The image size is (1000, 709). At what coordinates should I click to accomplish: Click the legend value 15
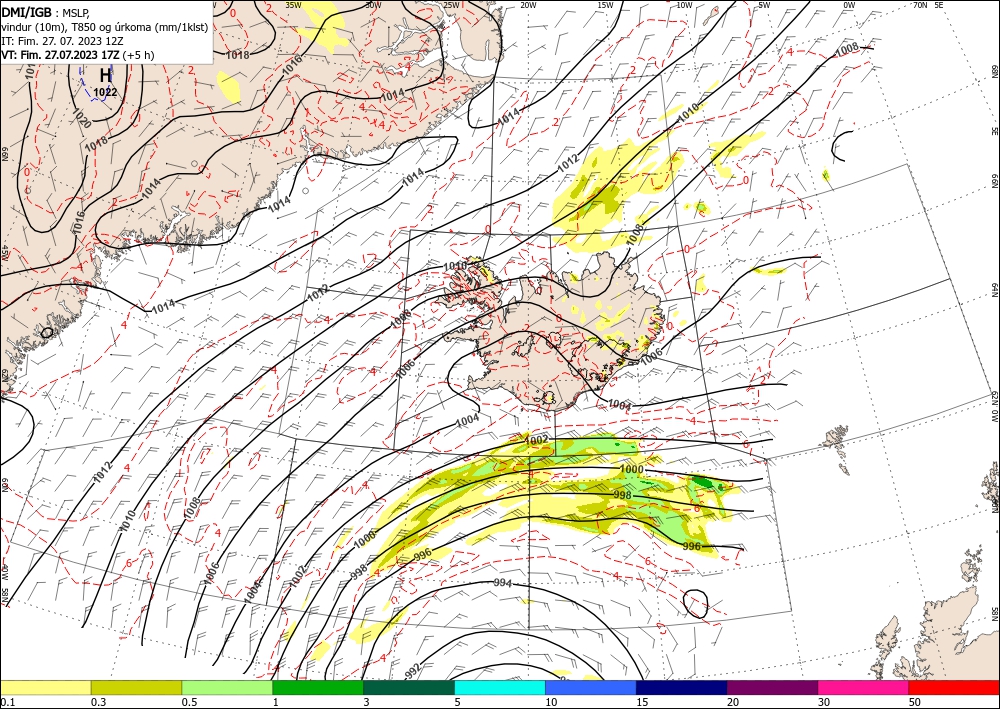point(642,702)
